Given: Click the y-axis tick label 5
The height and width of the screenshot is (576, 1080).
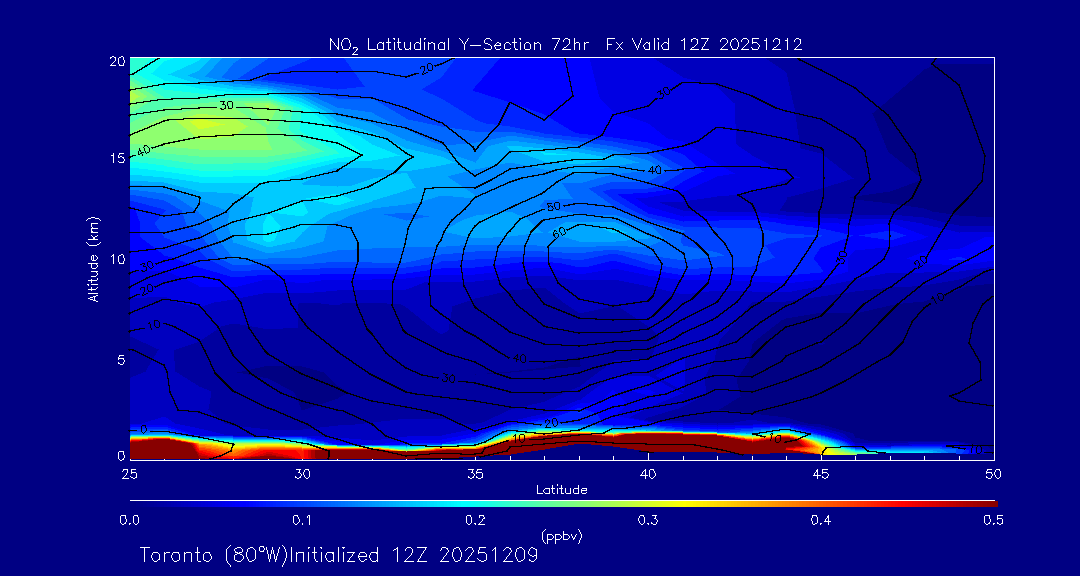Looking at the screenshot, I should (119, 359).
